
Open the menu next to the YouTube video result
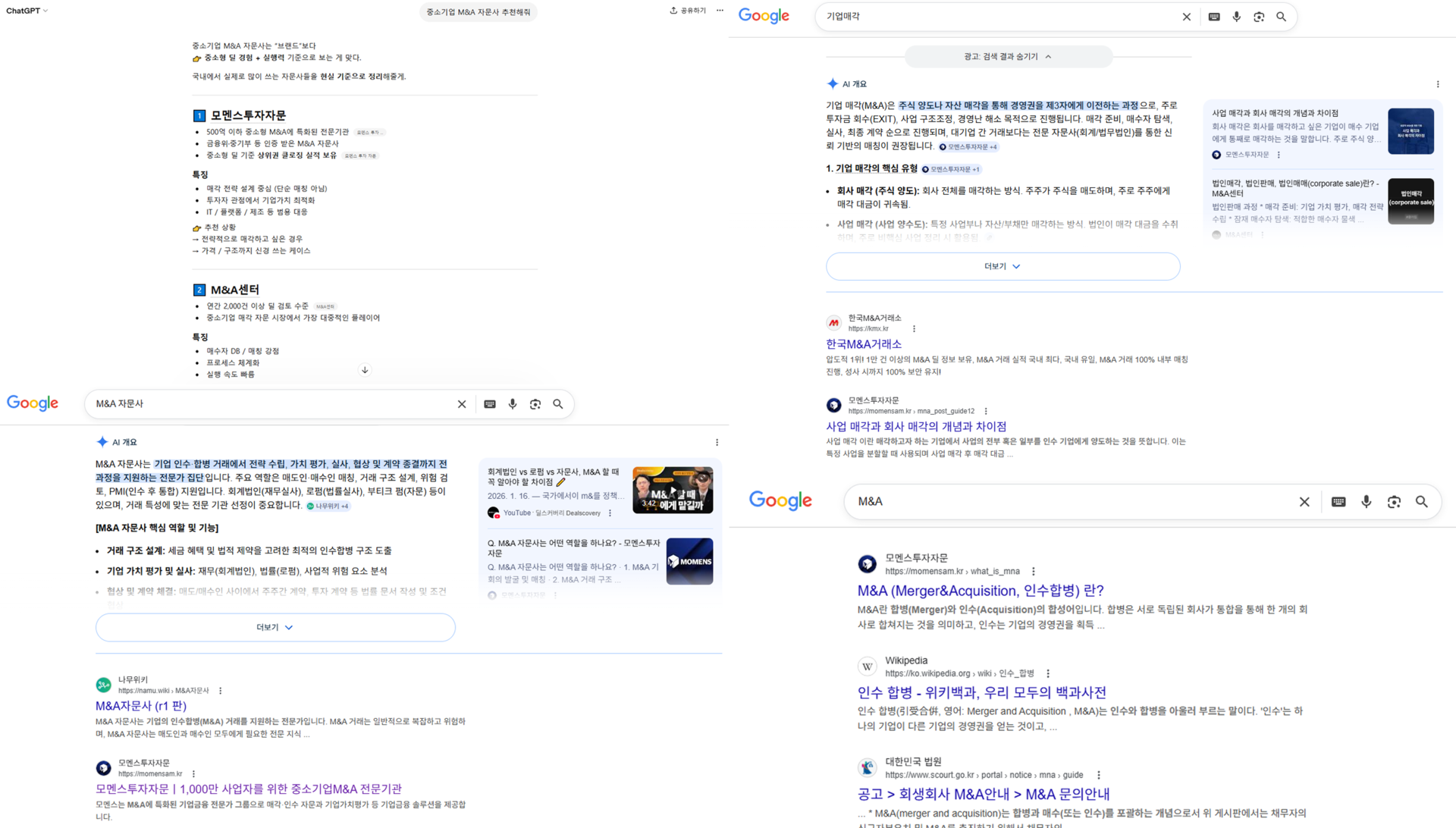click(x=610, y=513)
